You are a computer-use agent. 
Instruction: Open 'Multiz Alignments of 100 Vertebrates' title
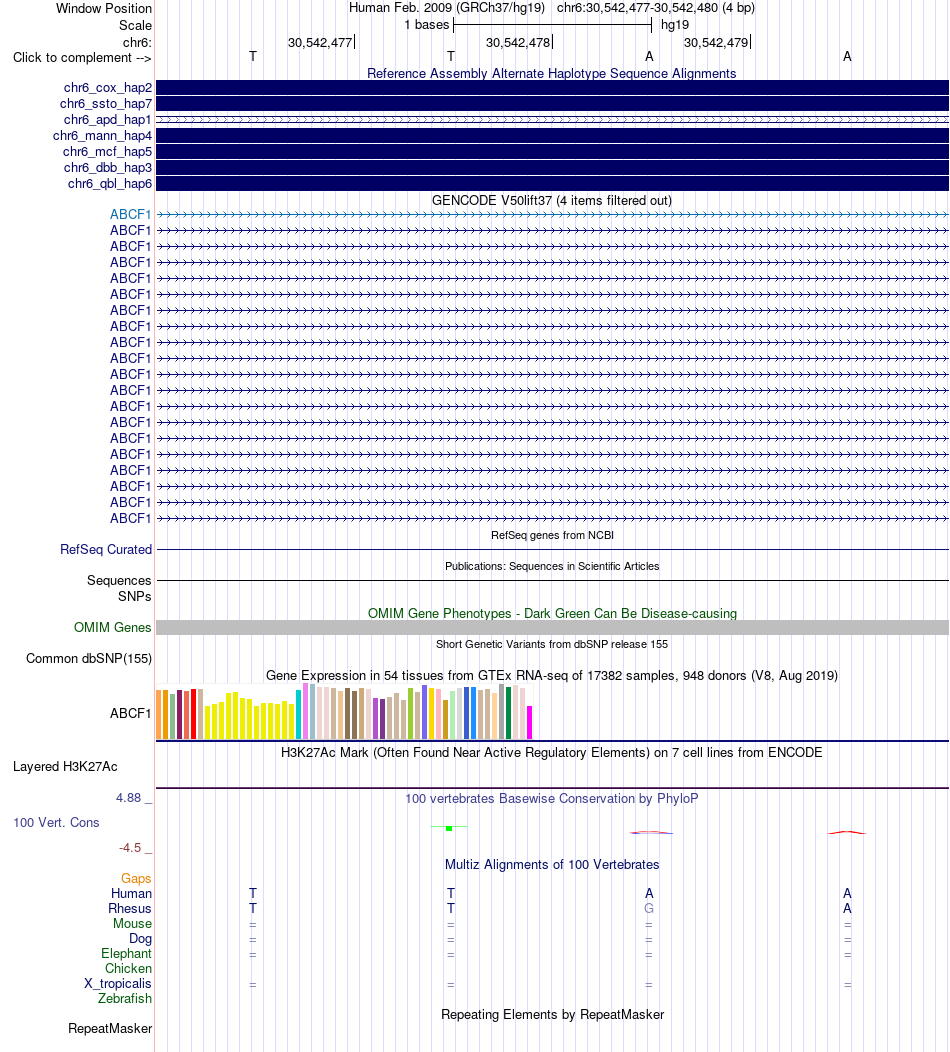(552, 865)
